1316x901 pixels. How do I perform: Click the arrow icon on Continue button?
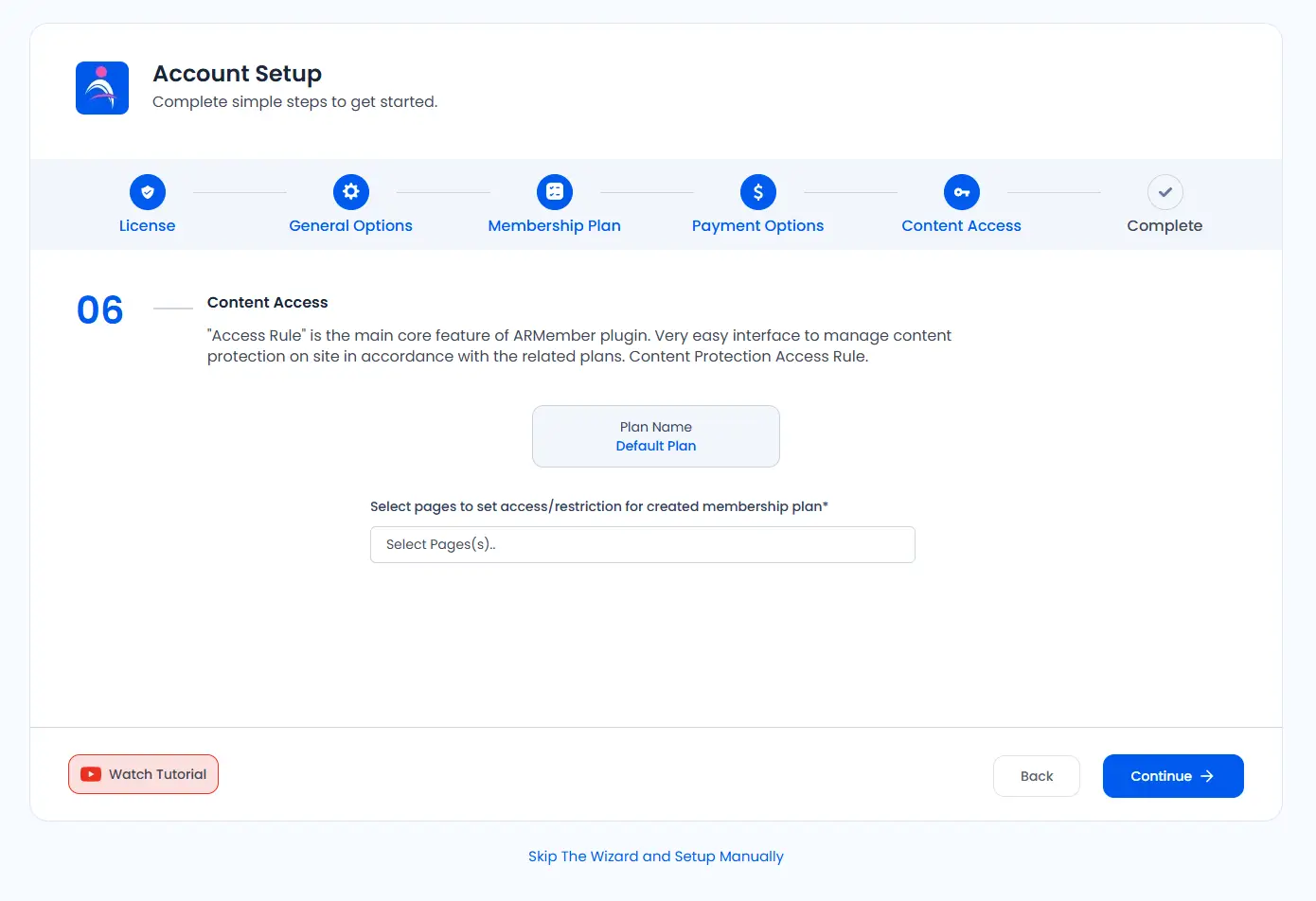click(1207, 776)
